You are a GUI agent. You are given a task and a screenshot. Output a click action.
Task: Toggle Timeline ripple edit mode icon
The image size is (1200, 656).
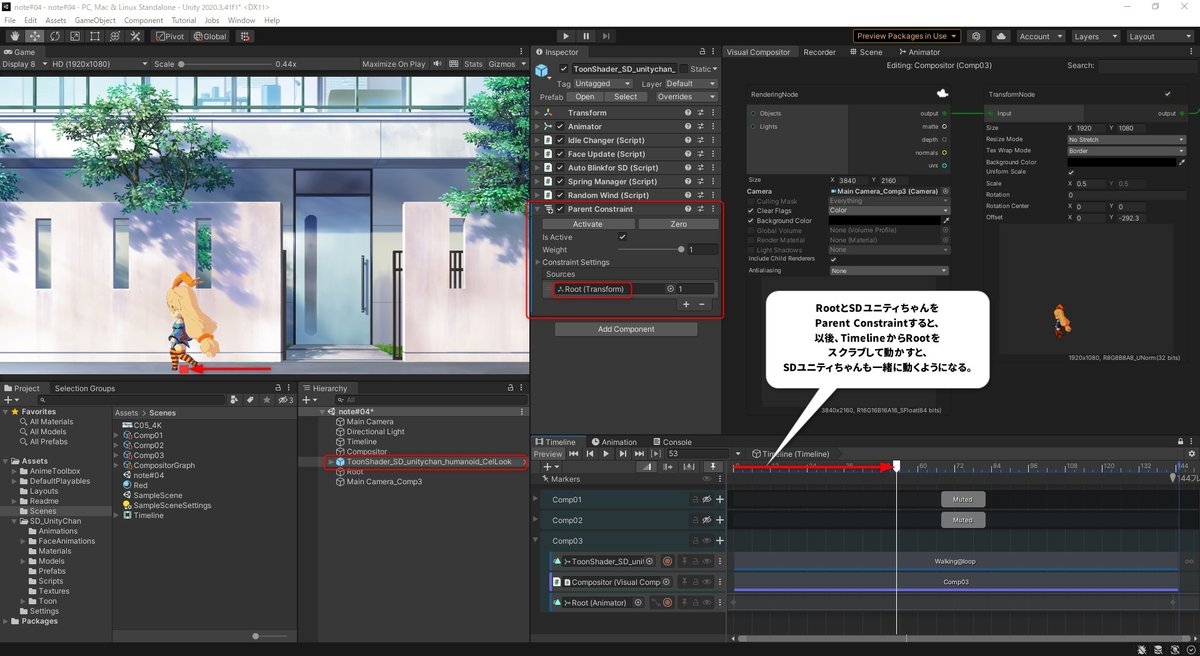tap(666, 467)
